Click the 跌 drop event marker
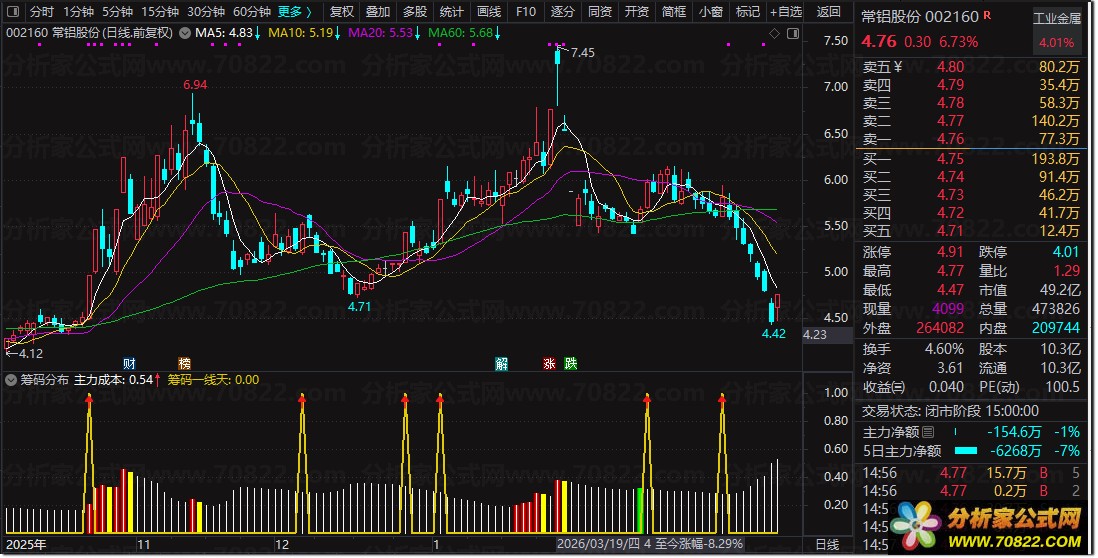Viewport: 1098px width, 558px height. (x=570, y=363)
